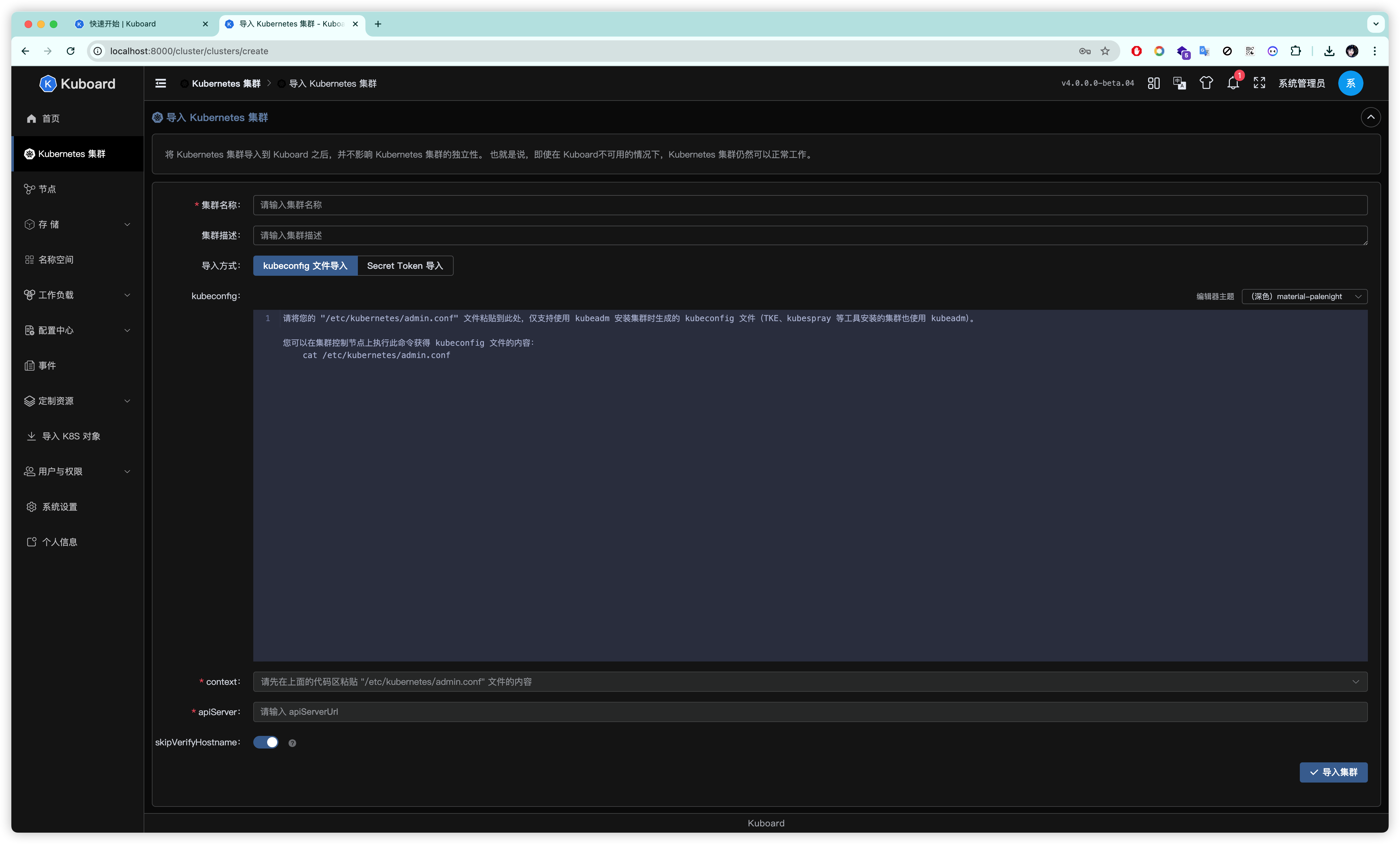Screen dimensions: 1400x844
Task: Click the 导入集群 submit button
Action: 1333,772
